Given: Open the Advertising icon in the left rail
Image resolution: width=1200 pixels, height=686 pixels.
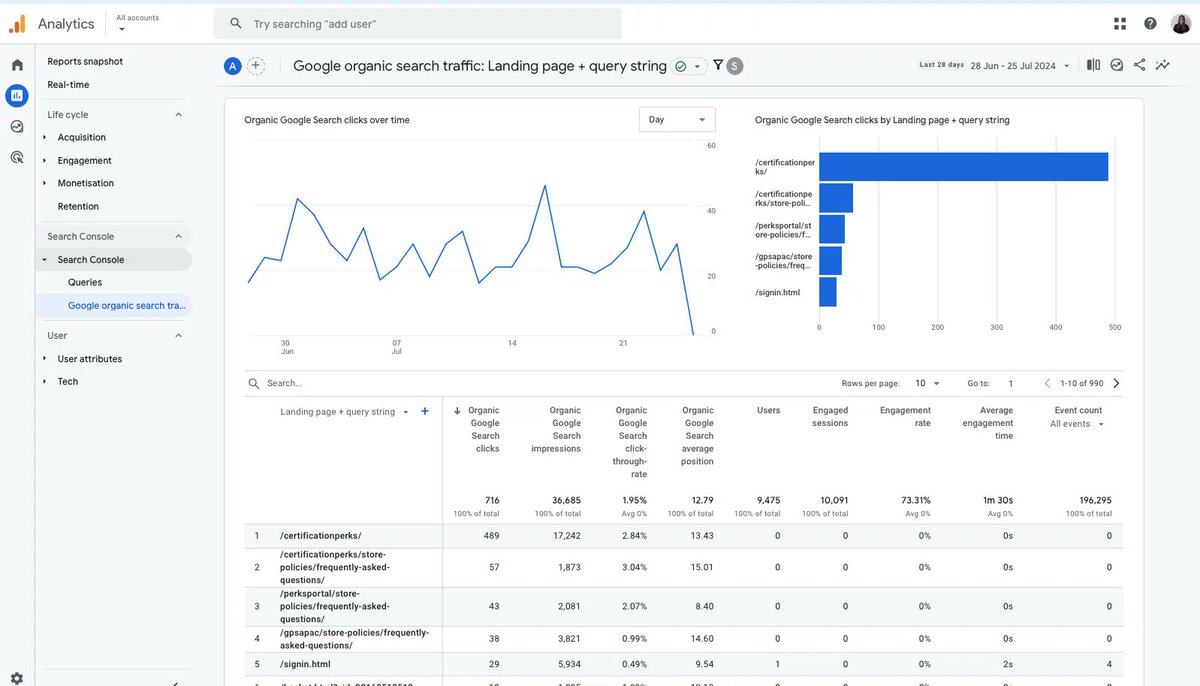Looking at the screenshot, I should coord(17,157).
